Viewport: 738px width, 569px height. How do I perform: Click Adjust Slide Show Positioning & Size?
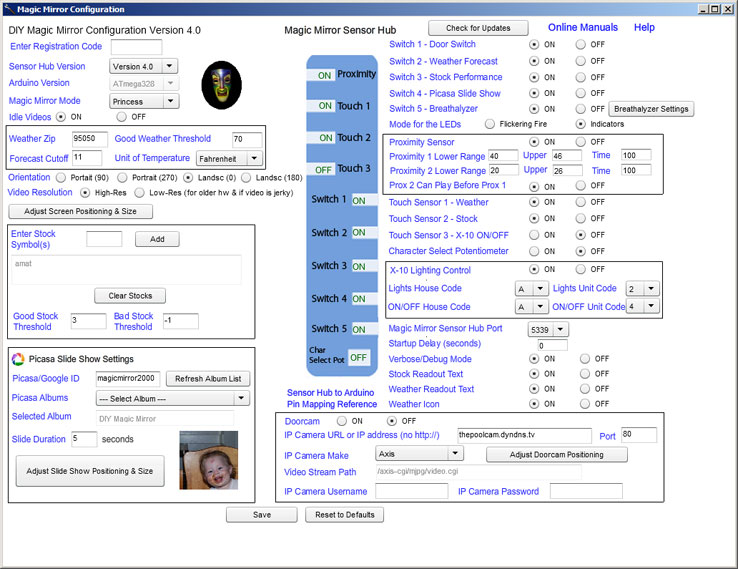pyautogui.click(x=90, y=471)
